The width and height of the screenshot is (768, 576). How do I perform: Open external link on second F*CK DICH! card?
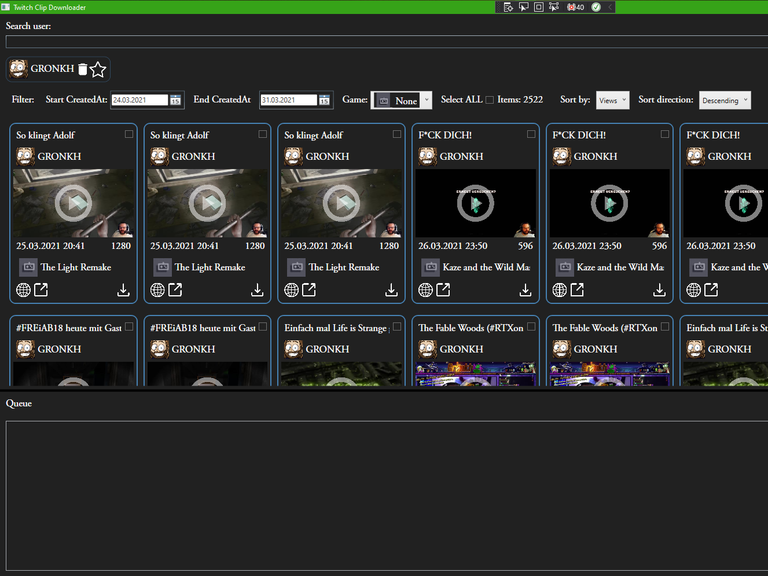[x=577, y=290]
